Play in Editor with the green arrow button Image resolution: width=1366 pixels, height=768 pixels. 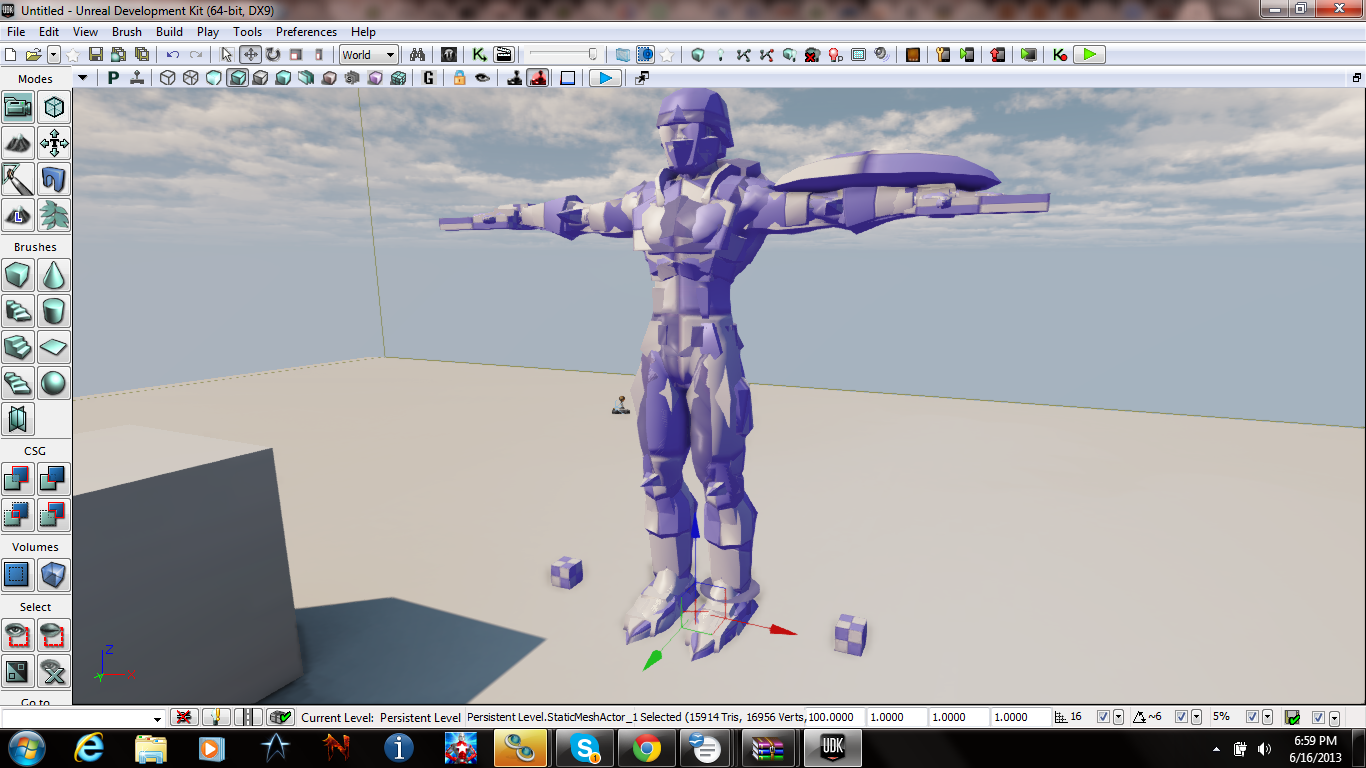click(1090, 55)
